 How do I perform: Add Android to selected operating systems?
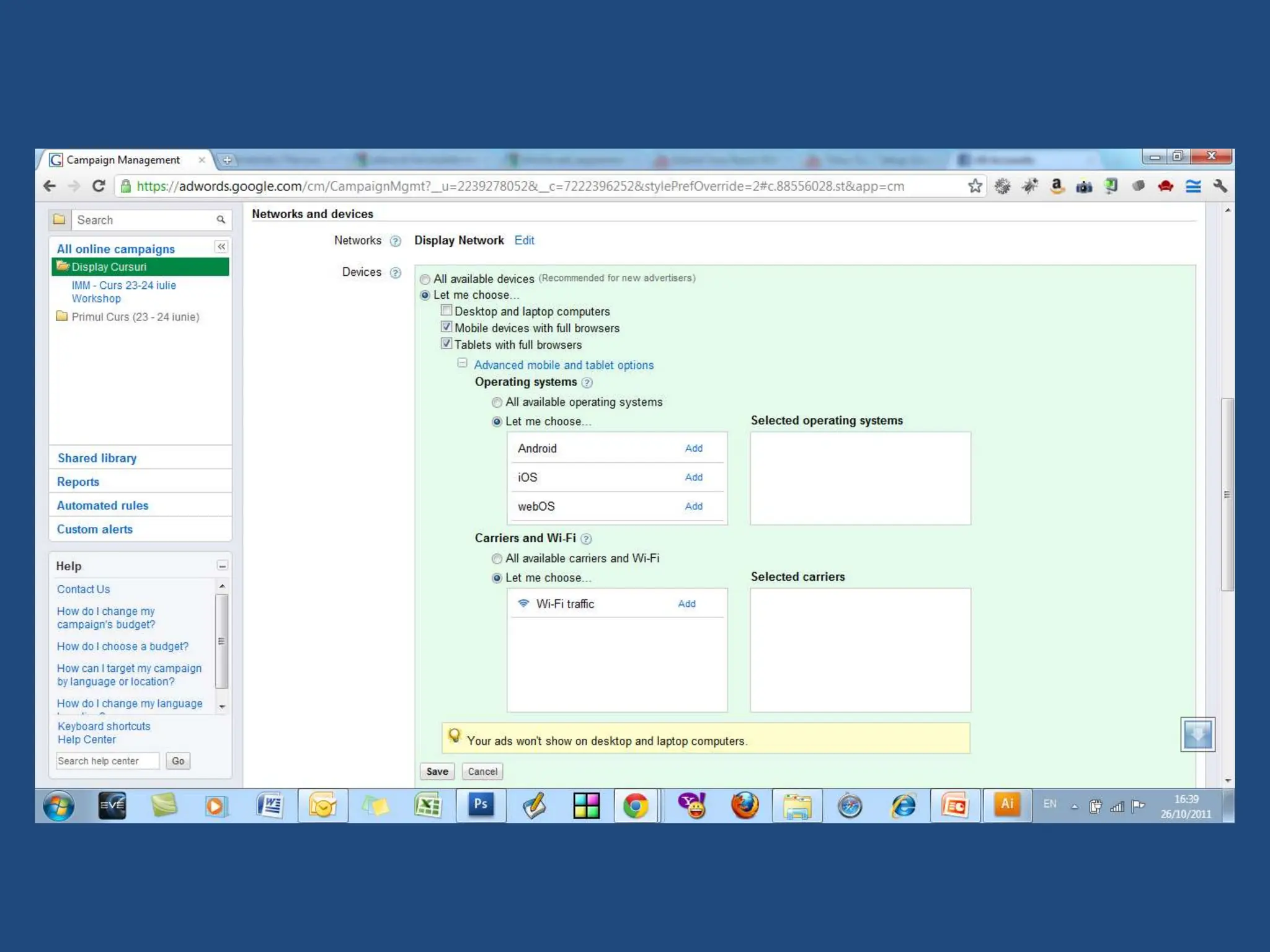(693, 448)
